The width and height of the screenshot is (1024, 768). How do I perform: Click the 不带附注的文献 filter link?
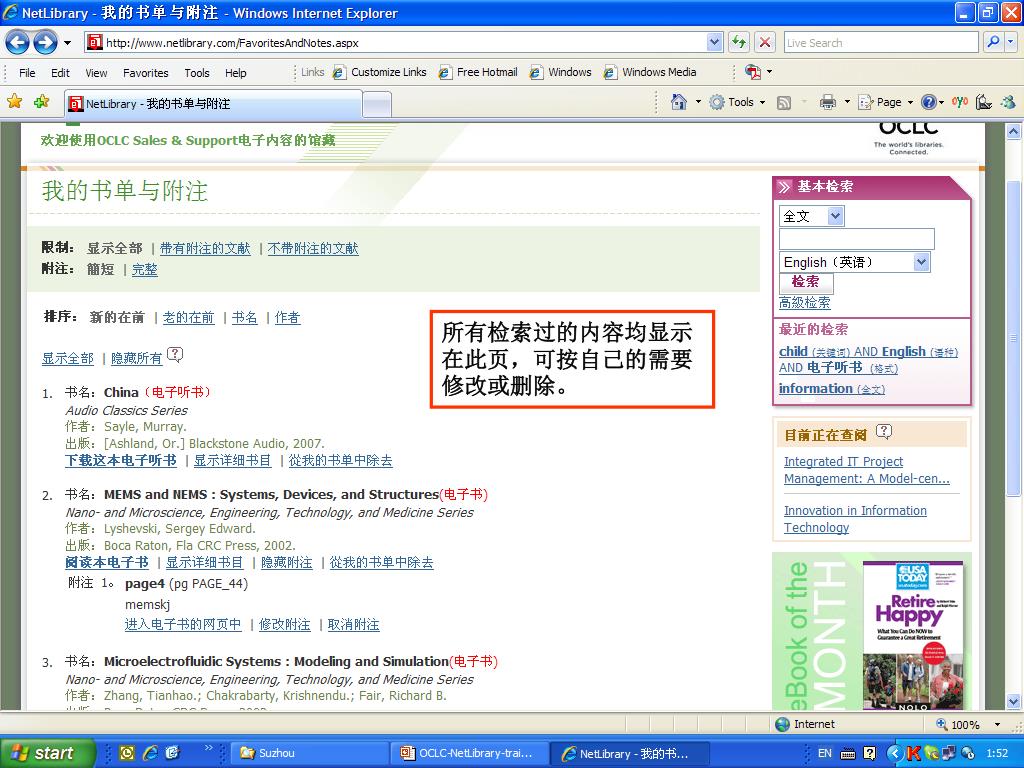313,248
